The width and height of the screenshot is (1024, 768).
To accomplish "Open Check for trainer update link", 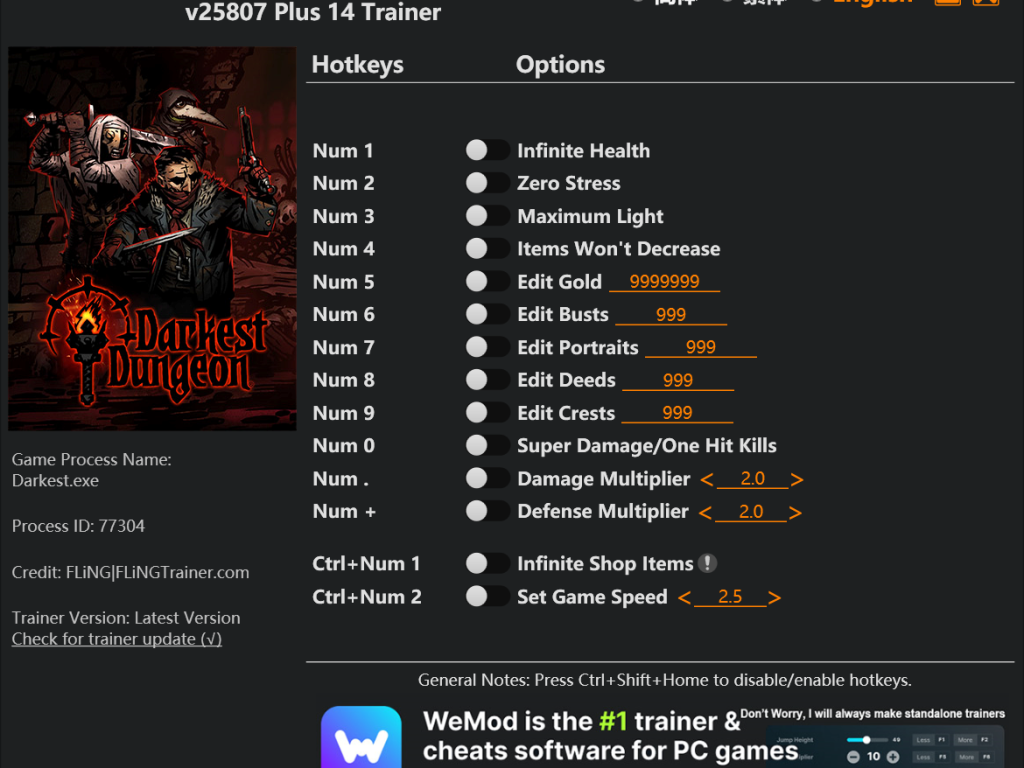I will [117, 639].
